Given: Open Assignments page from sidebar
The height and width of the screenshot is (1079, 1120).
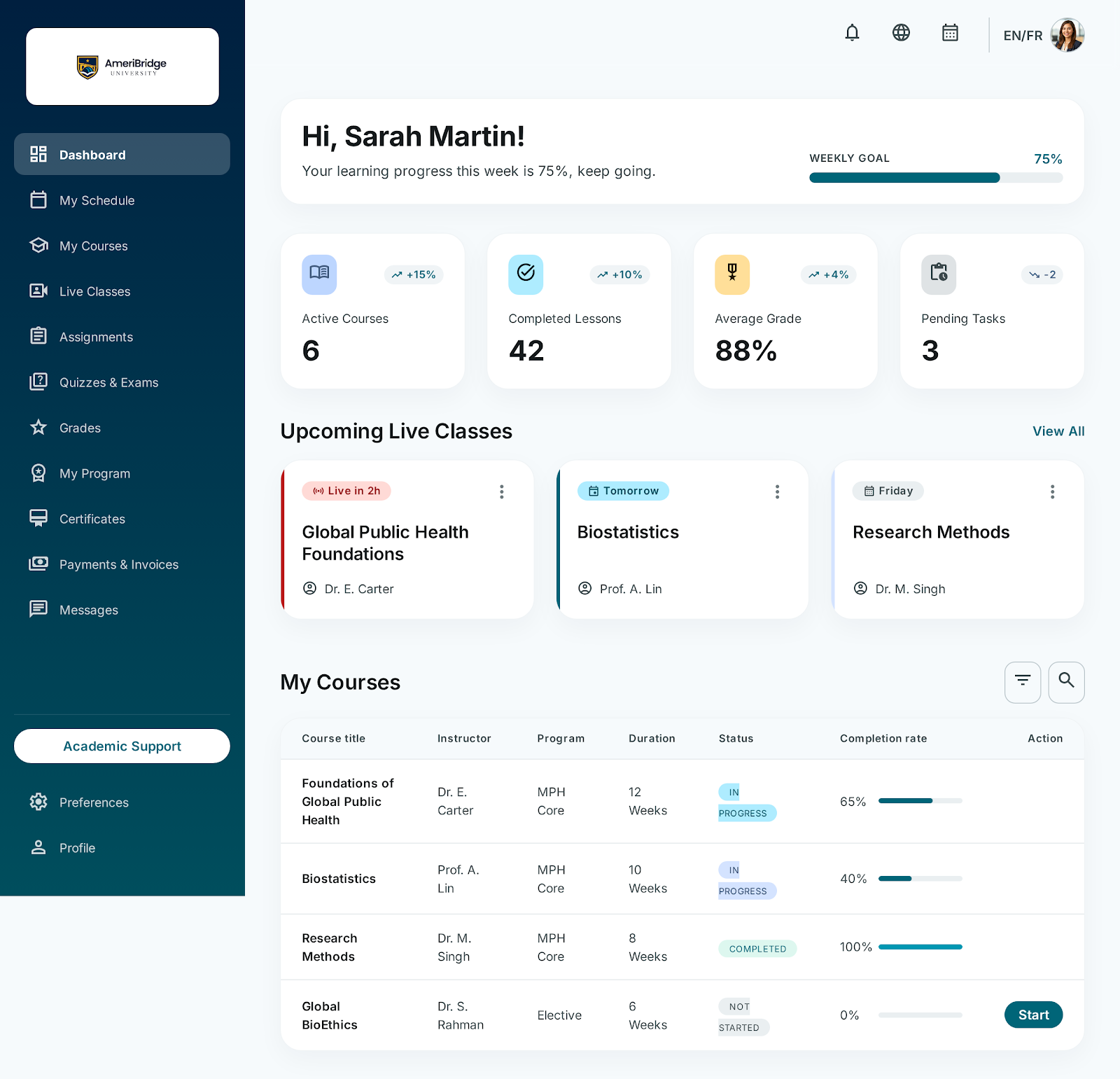Looking at the screenshot, I should click(122, 337).
